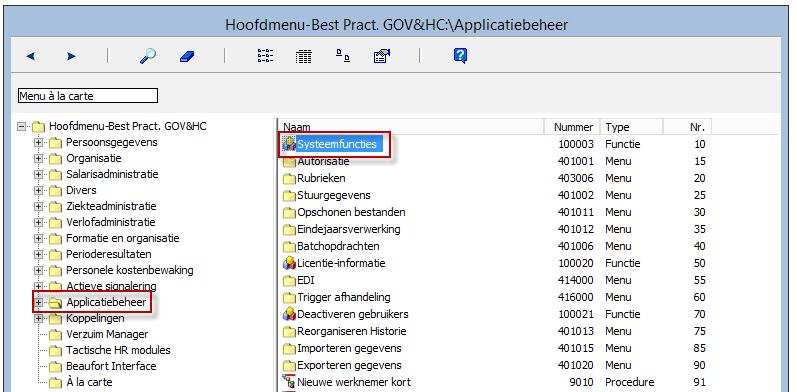This screenshot has height=392, width=797.
Task: Select Applicatiebeheer in the tree
Action: [x=106, y=303]
